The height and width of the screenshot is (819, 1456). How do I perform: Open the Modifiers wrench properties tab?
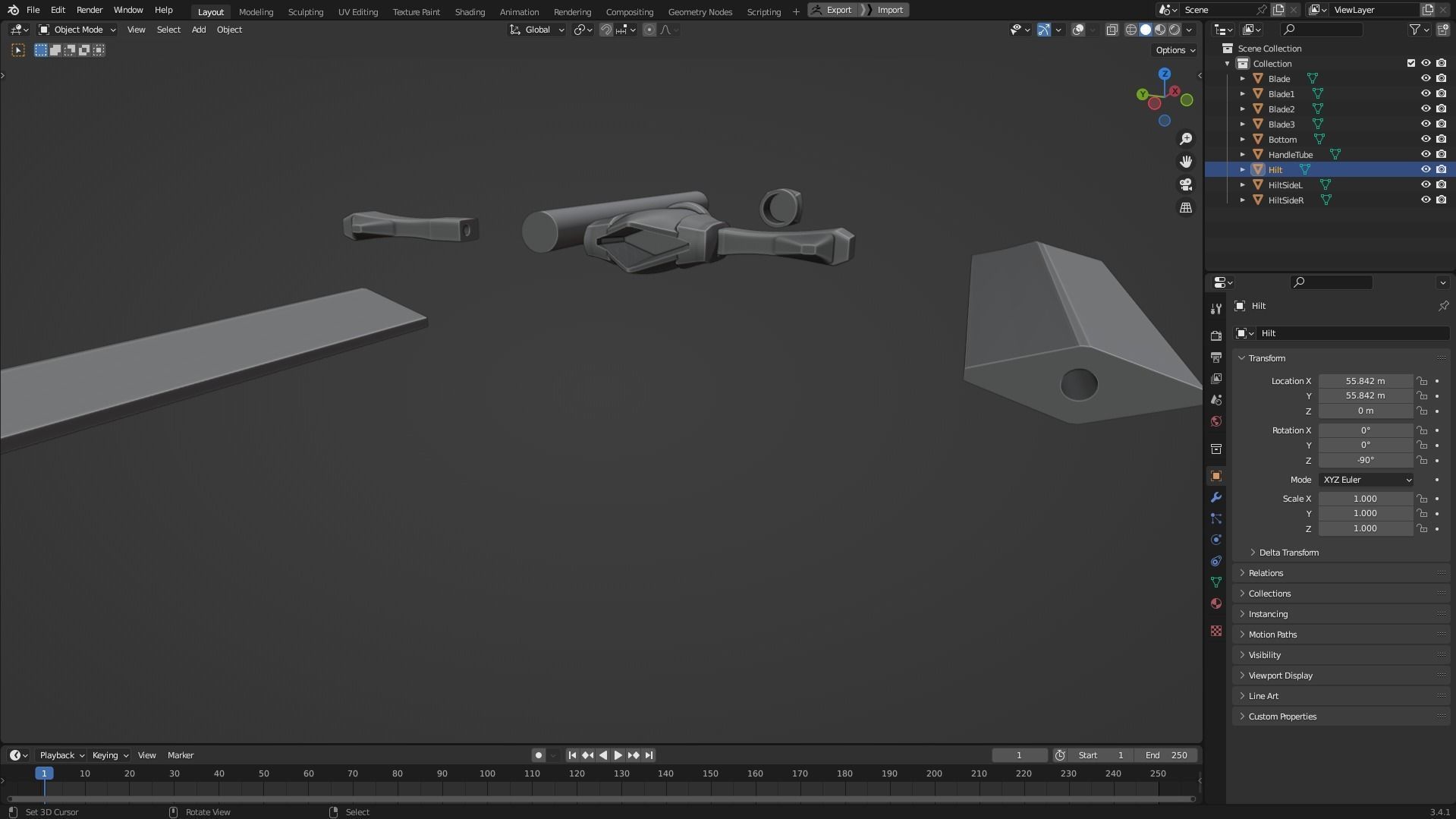[1216, 497]
